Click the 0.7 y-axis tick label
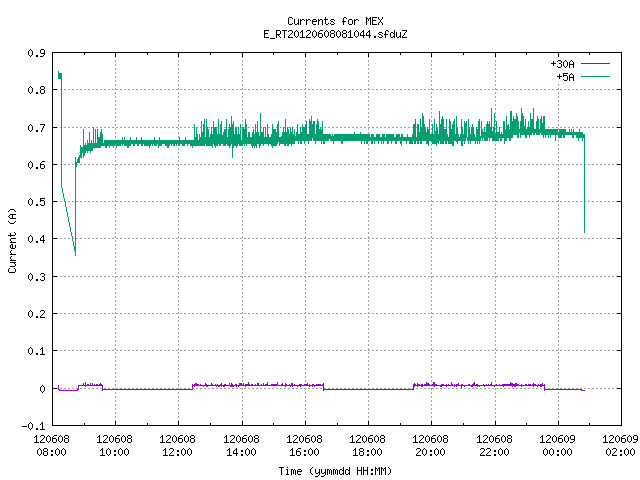The image size is (640, 480). [37, 128]
